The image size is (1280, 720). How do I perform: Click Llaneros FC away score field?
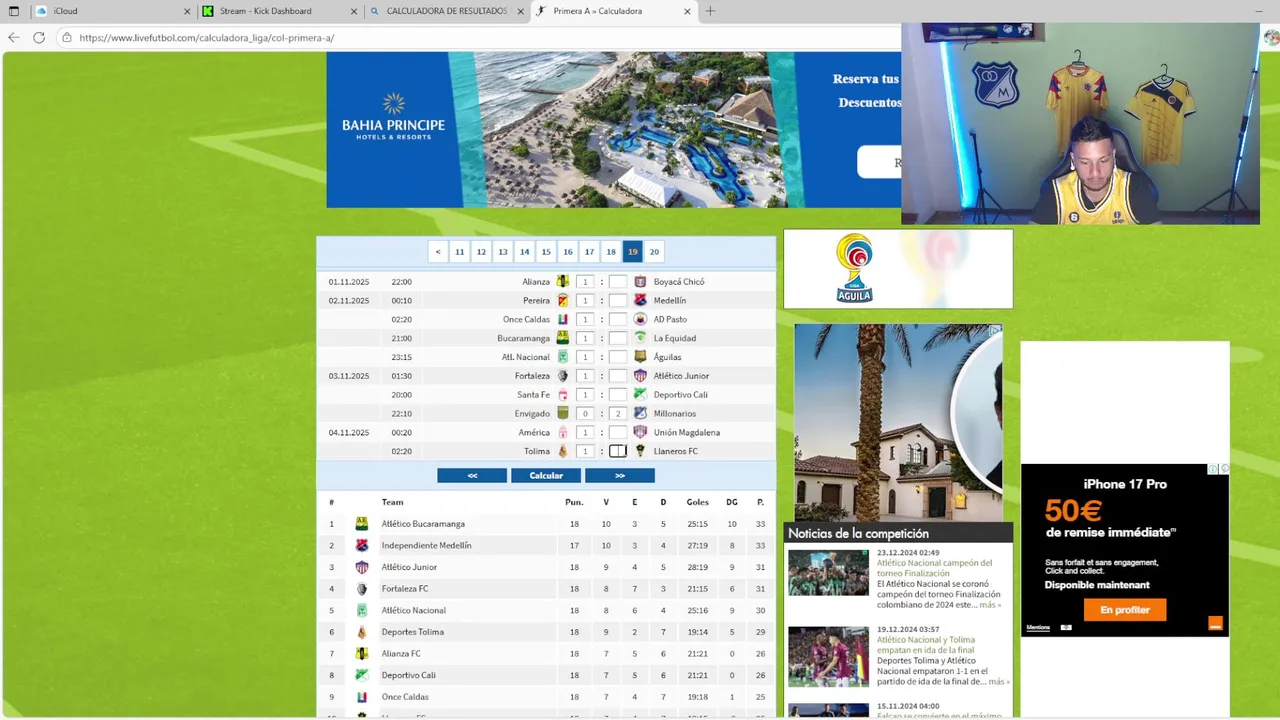[618, 451]
